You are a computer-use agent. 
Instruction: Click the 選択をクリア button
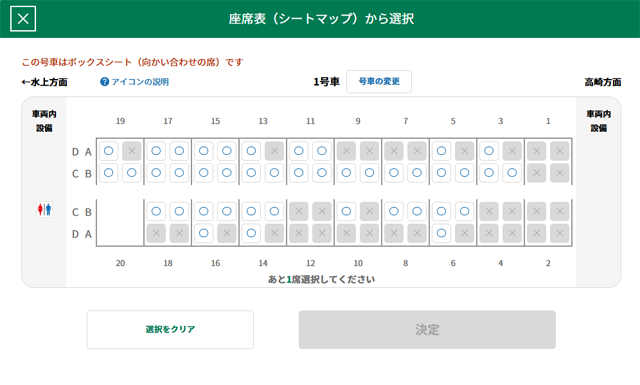point(170,329)
